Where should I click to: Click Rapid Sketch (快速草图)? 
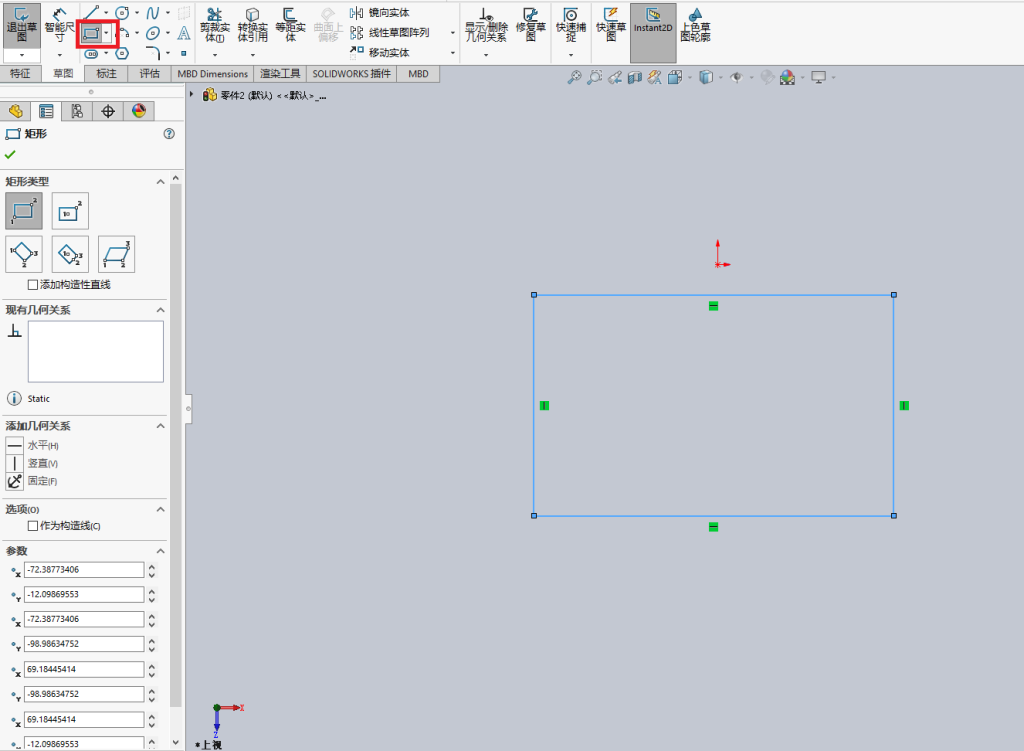click(611, 25)
